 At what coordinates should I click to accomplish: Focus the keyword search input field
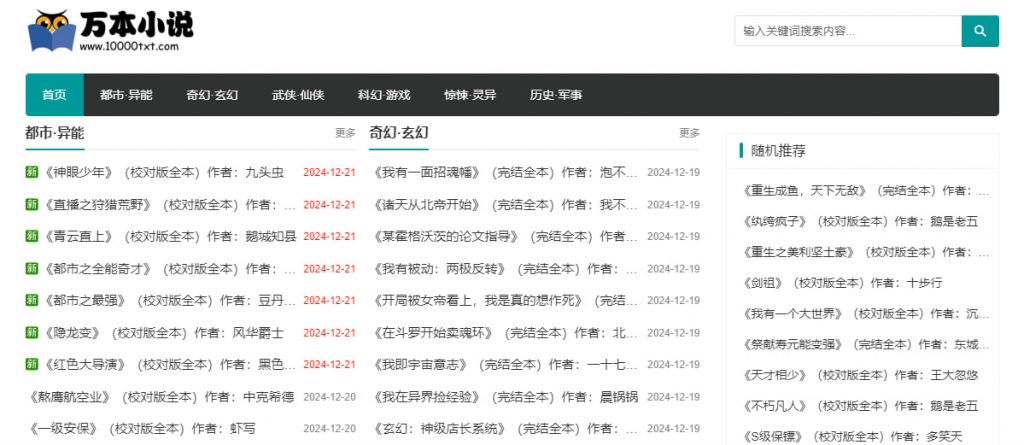tap(848, 31)
